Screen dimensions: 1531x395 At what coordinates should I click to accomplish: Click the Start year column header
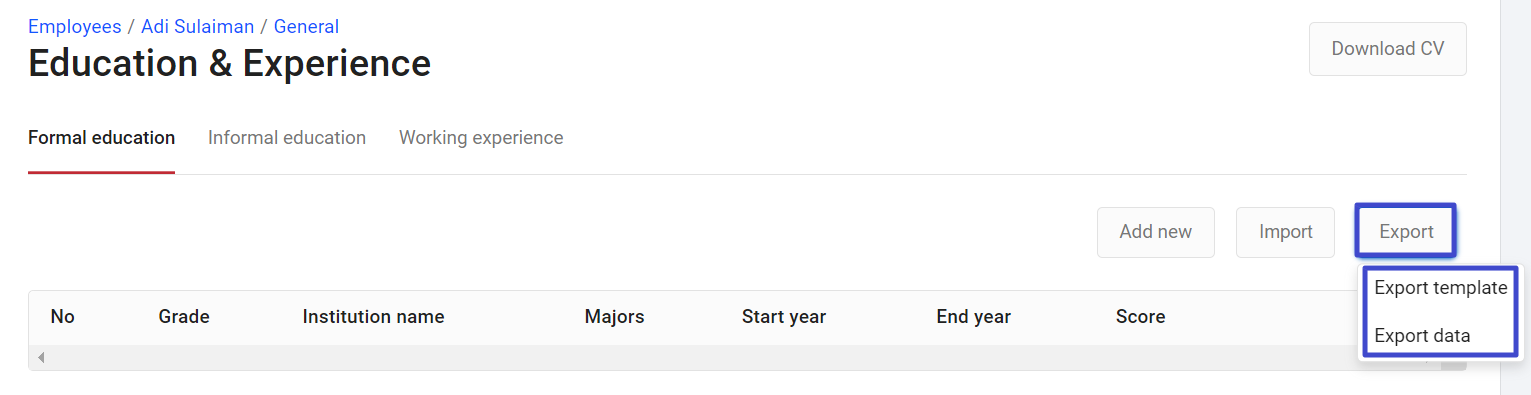[784, 317]
